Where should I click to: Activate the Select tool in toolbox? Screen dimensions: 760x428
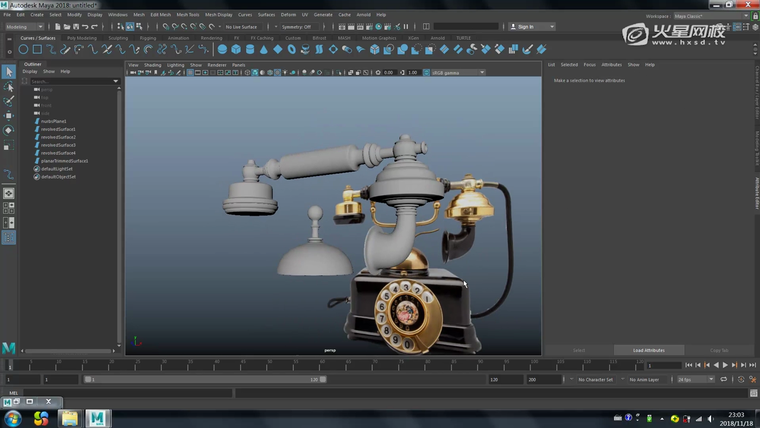[9, 72]
